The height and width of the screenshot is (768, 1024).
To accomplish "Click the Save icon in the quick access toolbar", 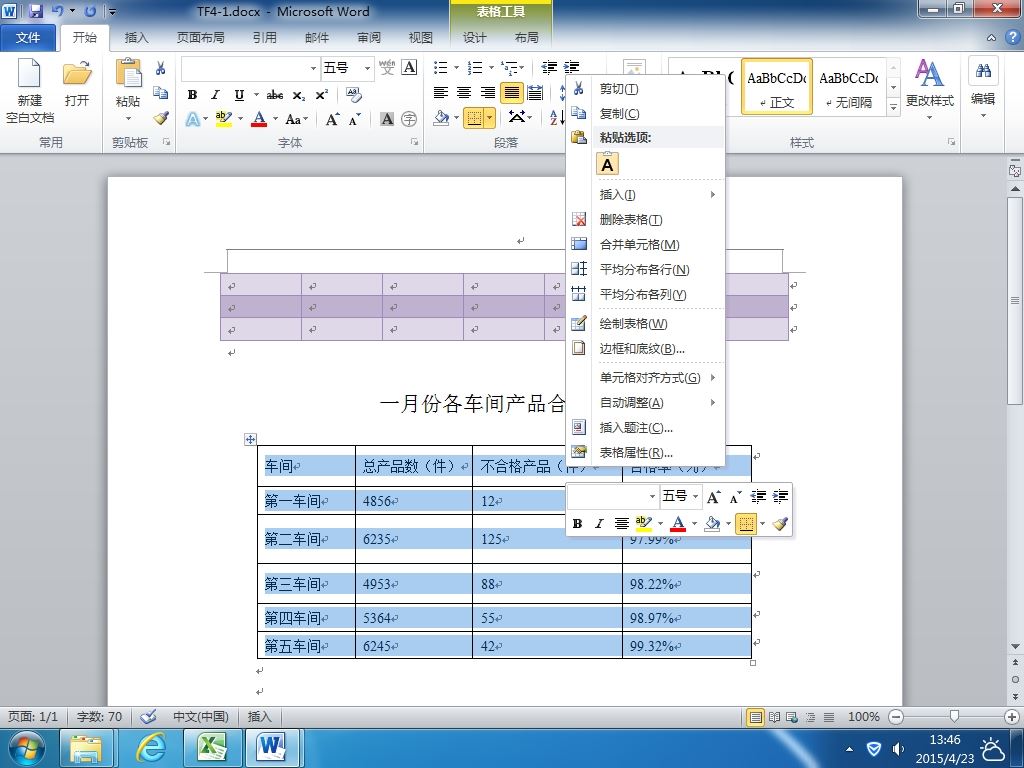I will point(35,11).
